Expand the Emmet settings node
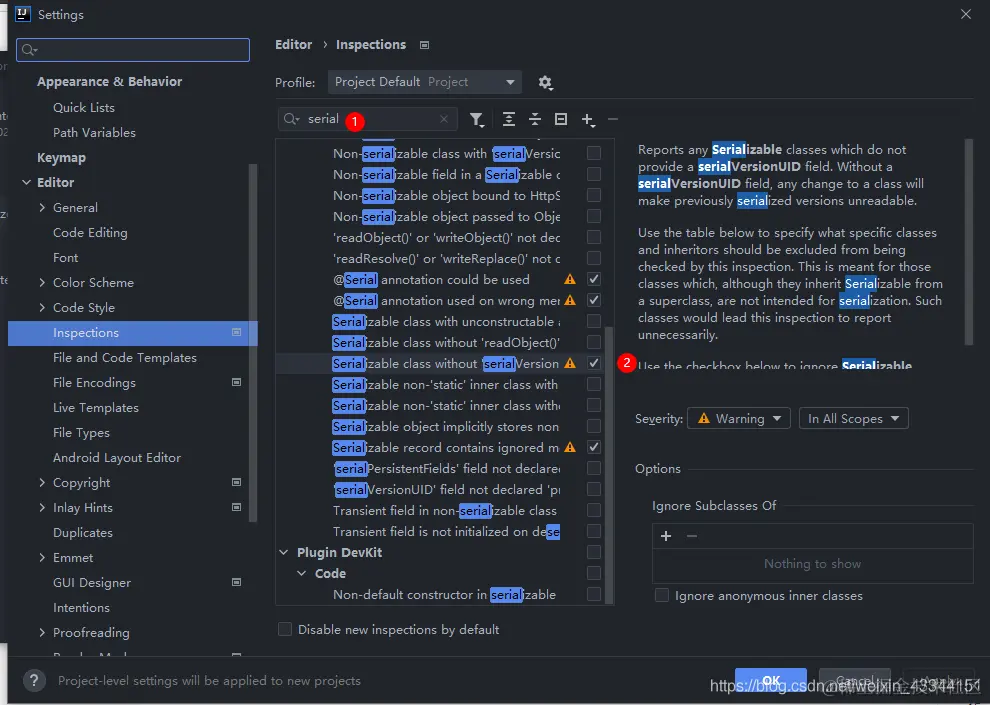990x705 pixels. (x=42, y=557)
